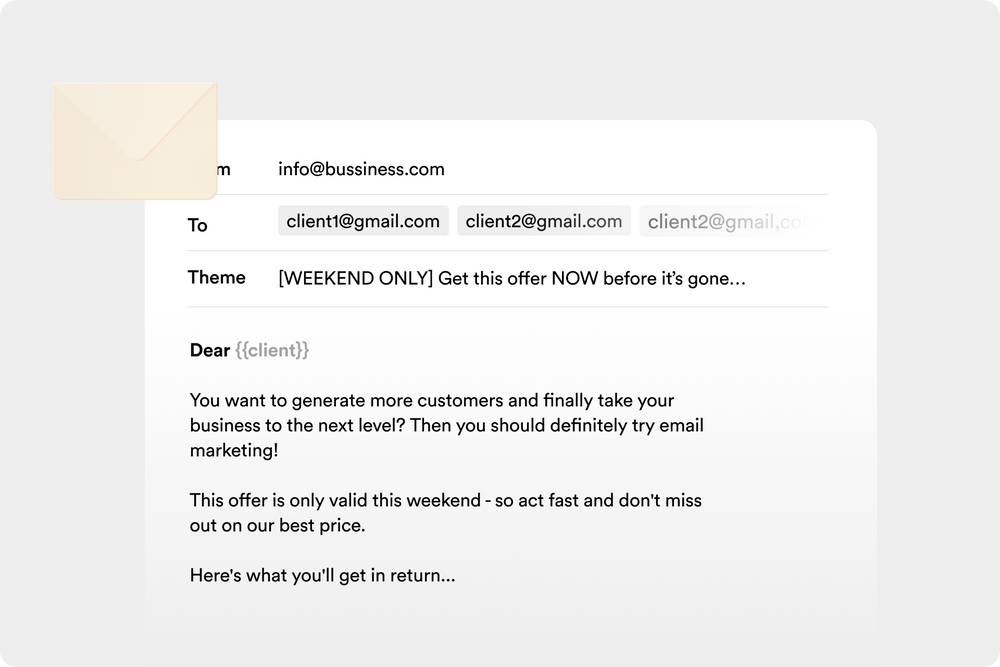Image resolution: width=1000 pixels, height=667 pixels.
Task: Focus the Theme subject line text
Action: coord(511,279)
